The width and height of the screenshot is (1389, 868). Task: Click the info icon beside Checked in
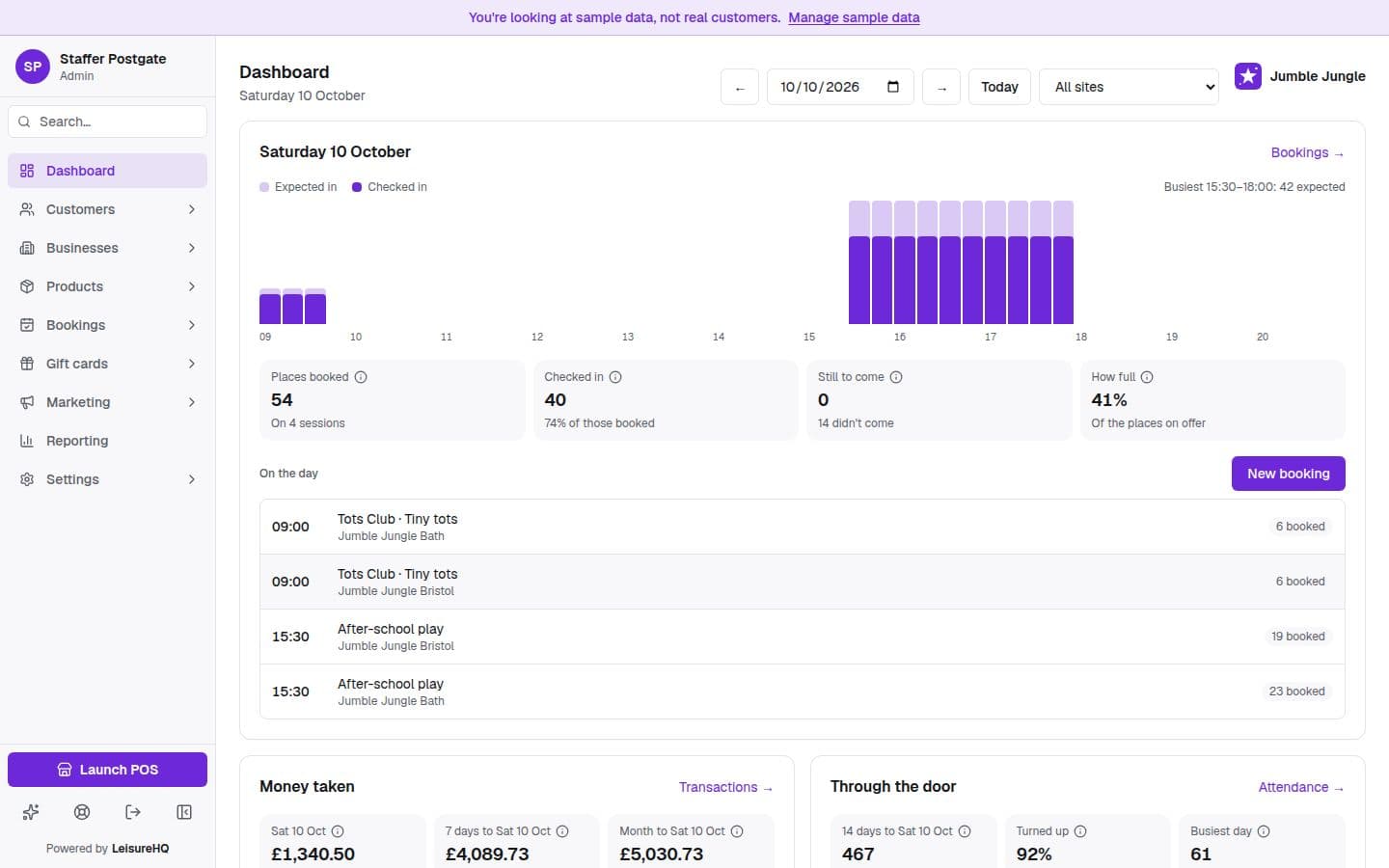[x=615, y=377]
